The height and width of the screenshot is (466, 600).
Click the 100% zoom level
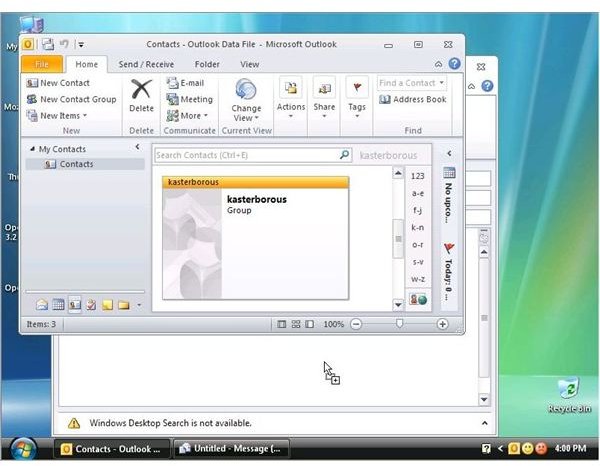point(333,324)
